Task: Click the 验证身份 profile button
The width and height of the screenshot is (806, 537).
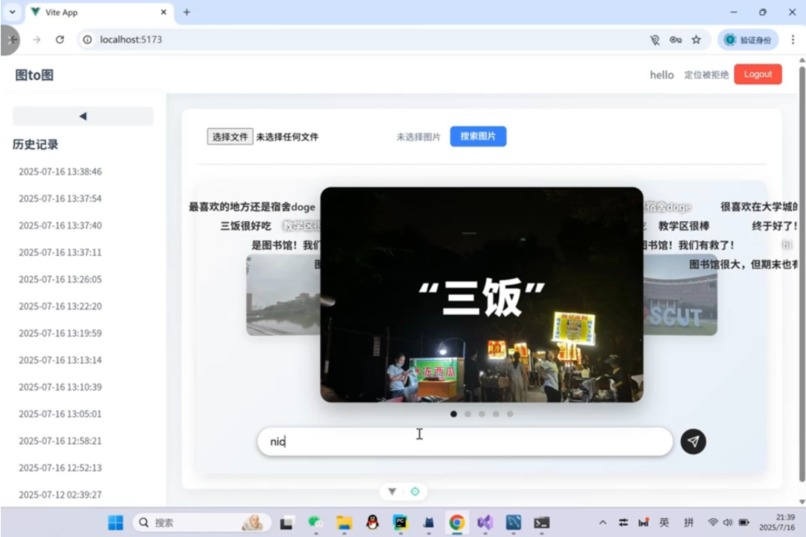Action: (748, 40)
